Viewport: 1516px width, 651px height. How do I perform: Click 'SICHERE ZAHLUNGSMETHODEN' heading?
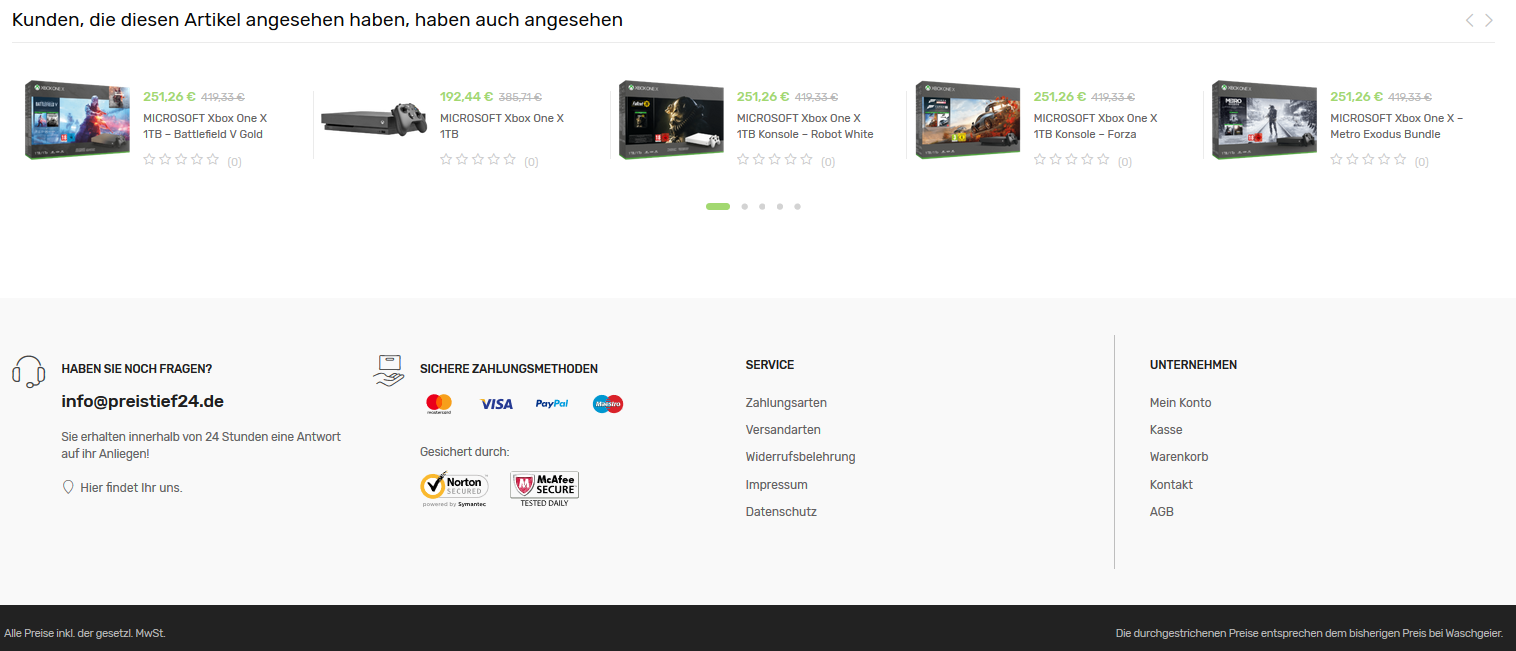coord(509,369)
